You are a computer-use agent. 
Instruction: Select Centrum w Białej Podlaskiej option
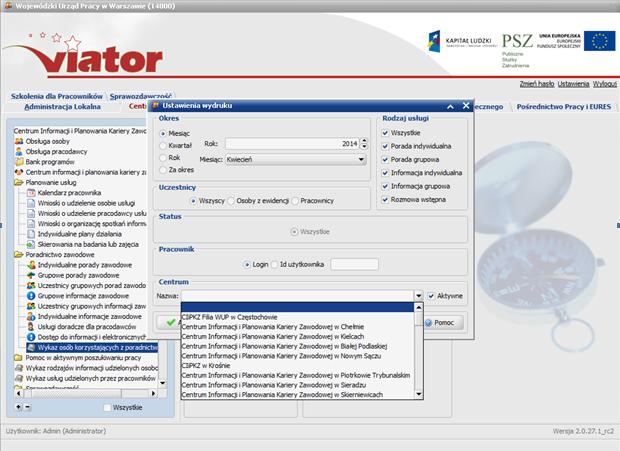click(x=297, y=346)
